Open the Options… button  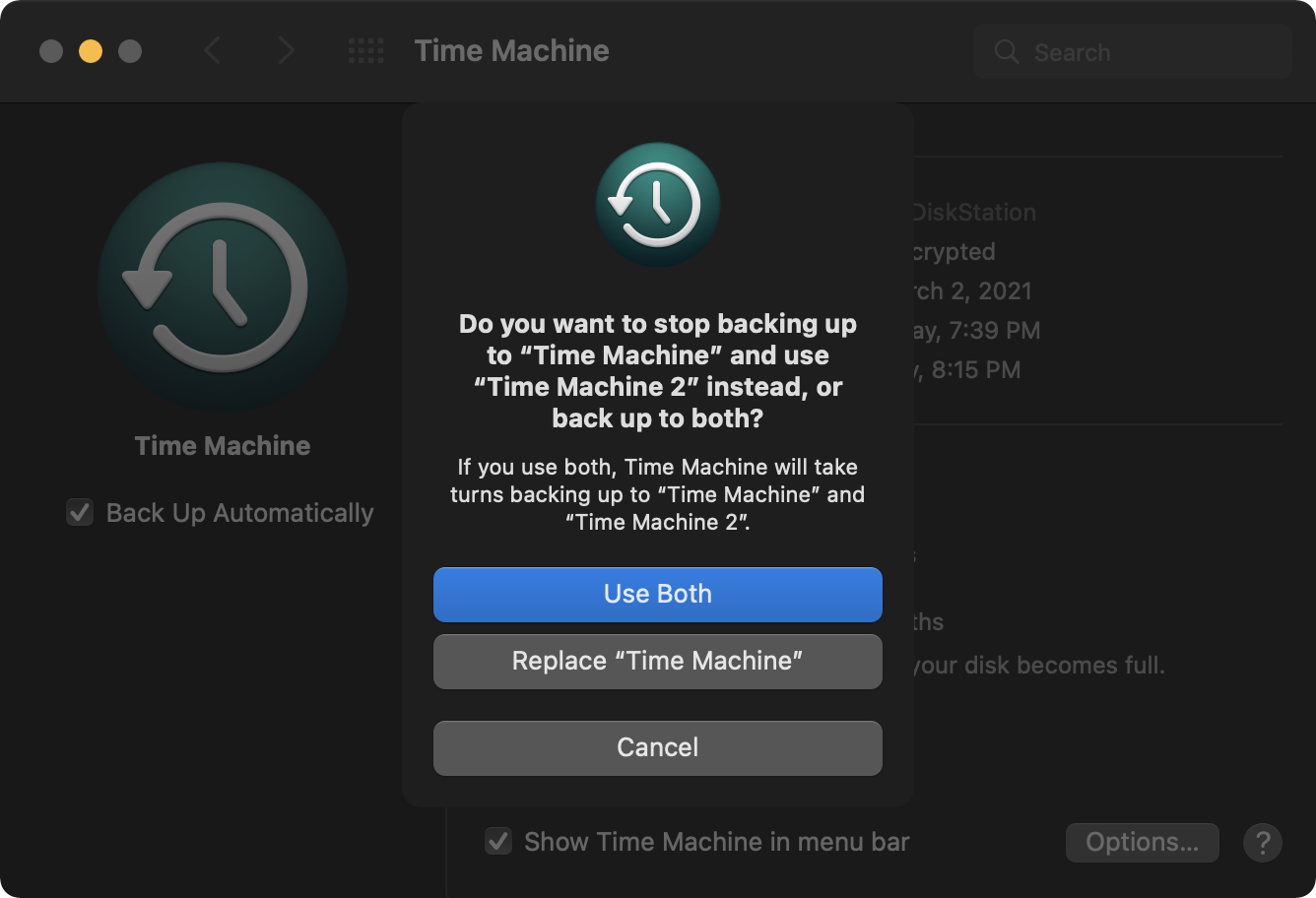pos(1143,842)
